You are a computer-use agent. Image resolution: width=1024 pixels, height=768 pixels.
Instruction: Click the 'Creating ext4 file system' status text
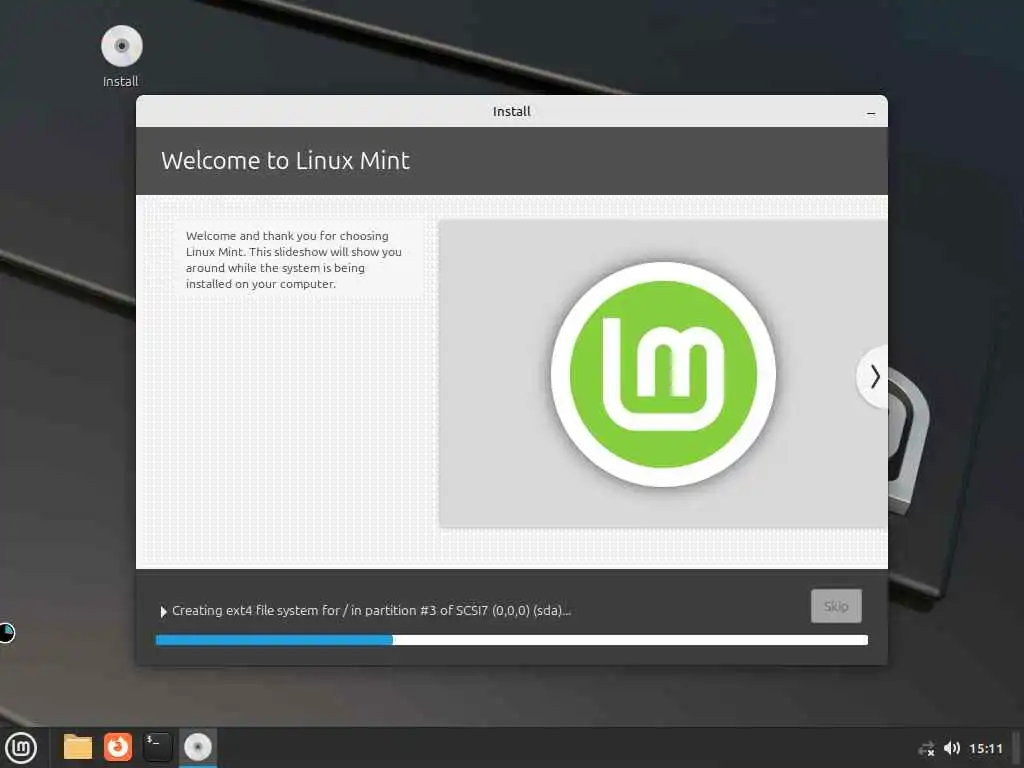[x=371, y=611]
